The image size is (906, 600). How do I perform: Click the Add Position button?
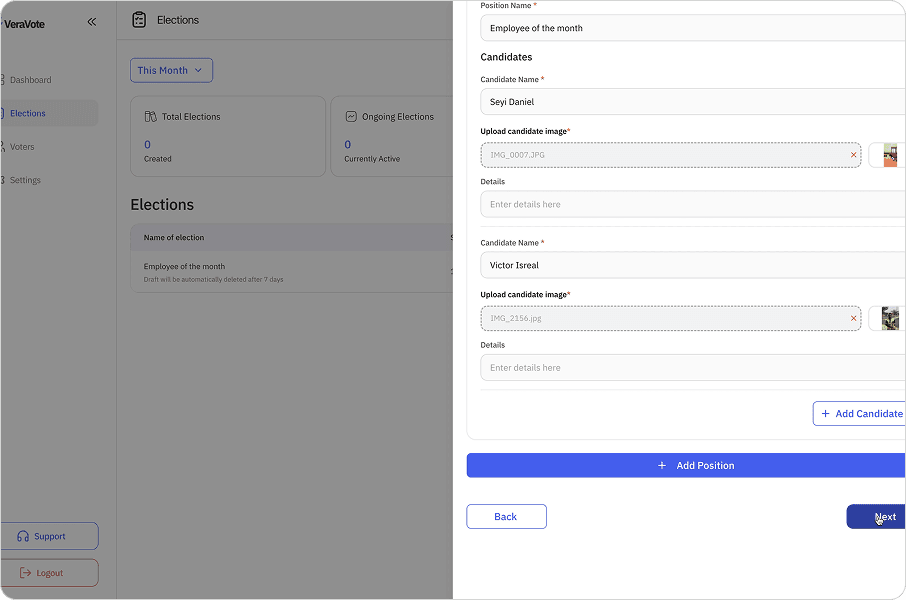pos(690,465)
